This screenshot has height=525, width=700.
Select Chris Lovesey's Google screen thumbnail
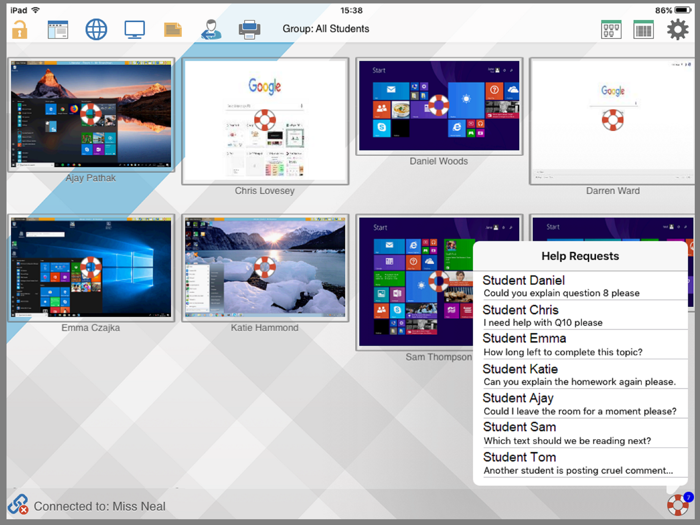click(265, 121)
